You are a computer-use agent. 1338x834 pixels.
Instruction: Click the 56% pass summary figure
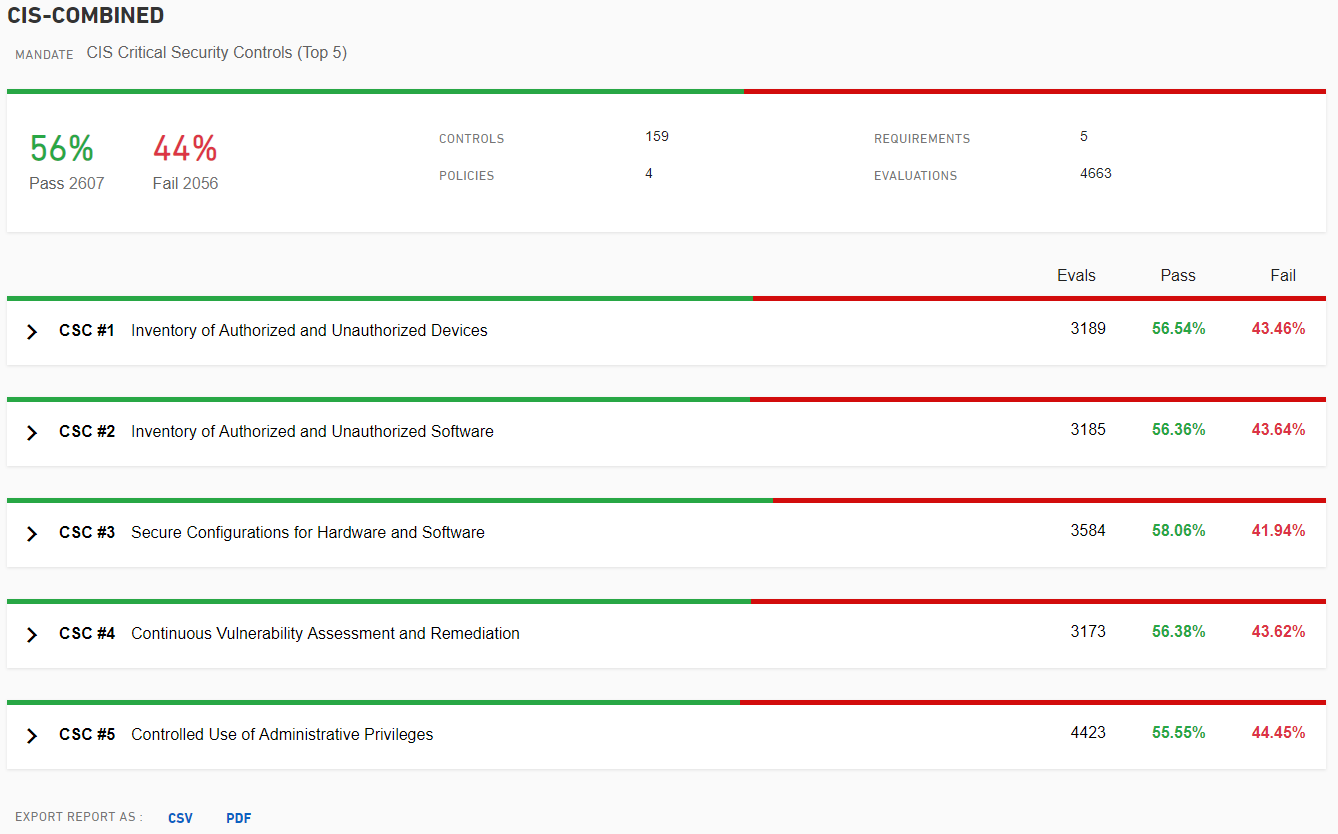point(62,149)
